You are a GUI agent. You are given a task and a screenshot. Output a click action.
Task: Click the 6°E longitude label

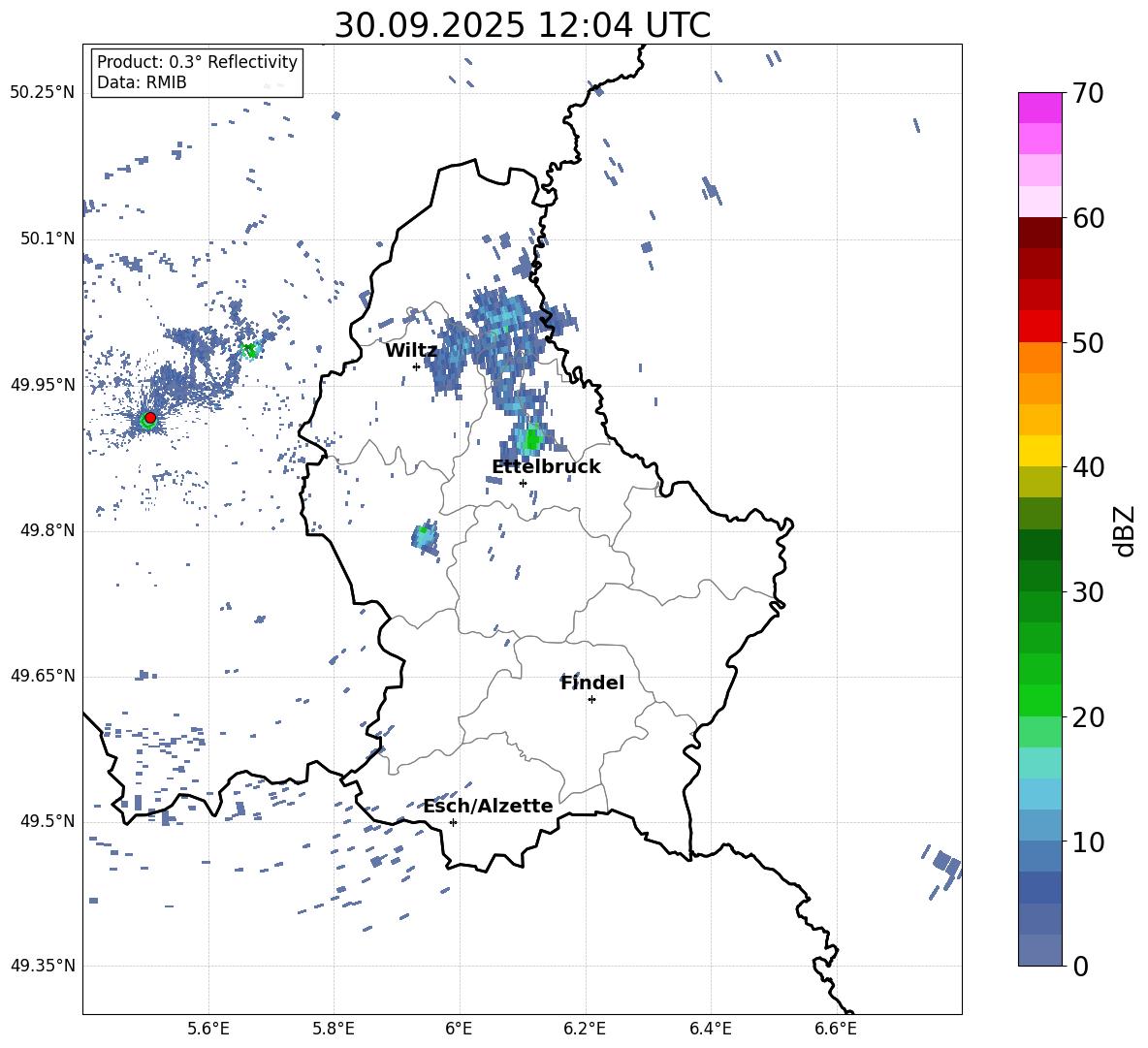pyautogui.click(x=459, y=1029)
